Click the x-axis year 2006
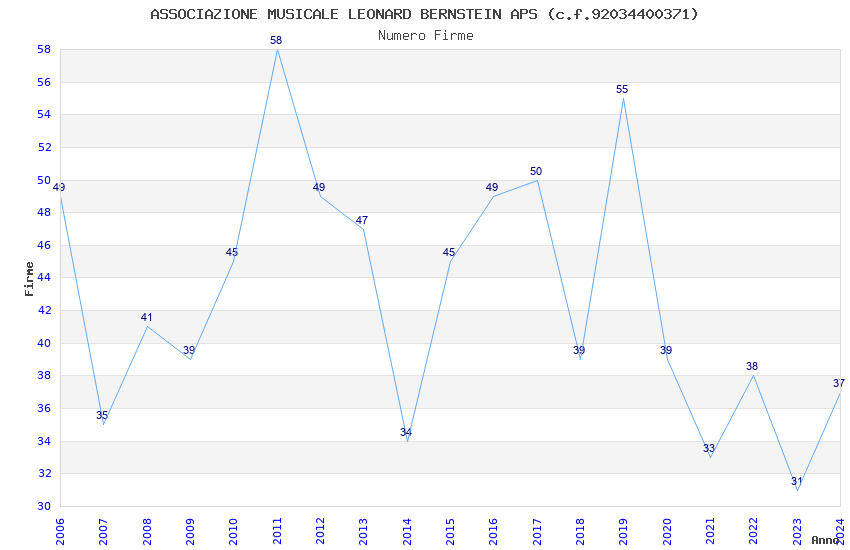 pos(60,531)
